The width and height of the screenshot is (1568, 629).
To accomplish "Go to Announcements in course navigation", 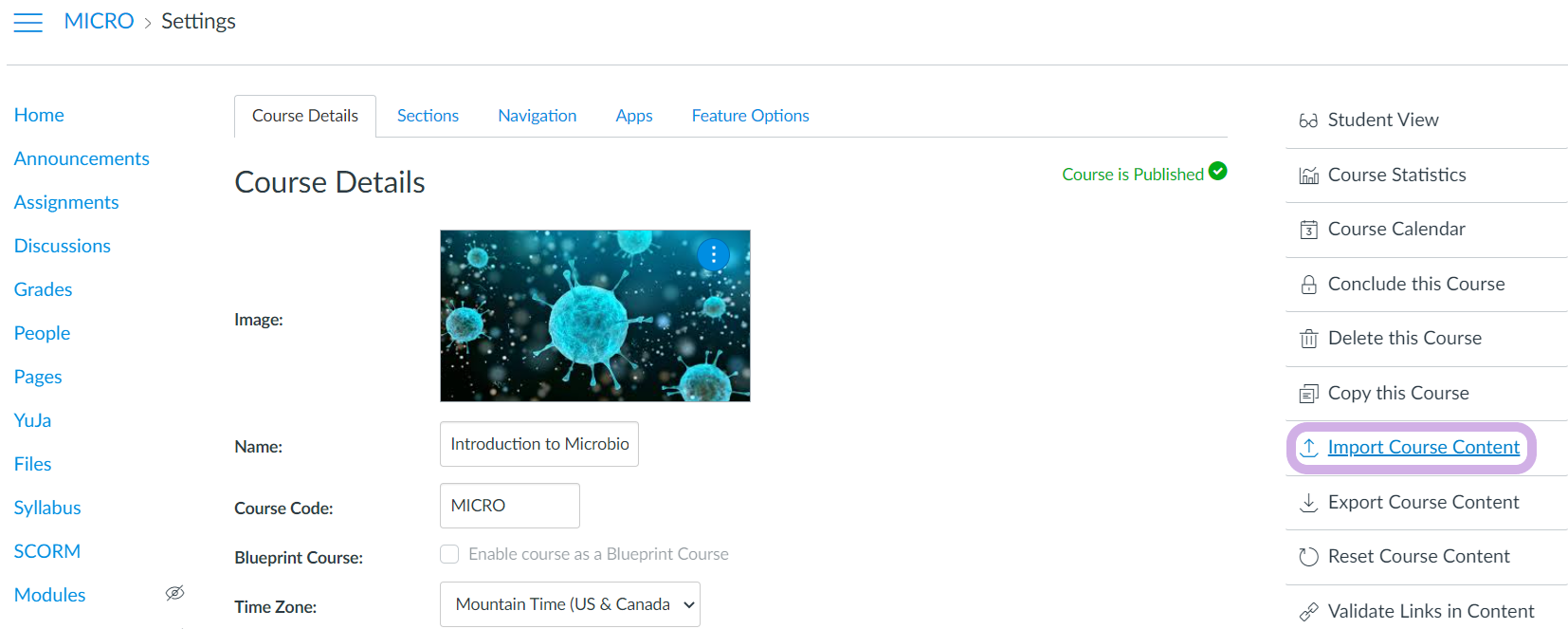I will point(82,158).
